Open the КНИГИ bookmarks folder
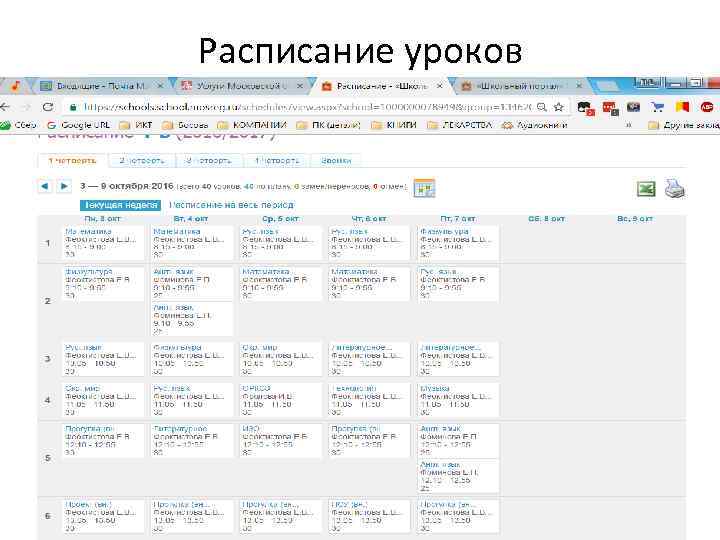 (394, 125)
